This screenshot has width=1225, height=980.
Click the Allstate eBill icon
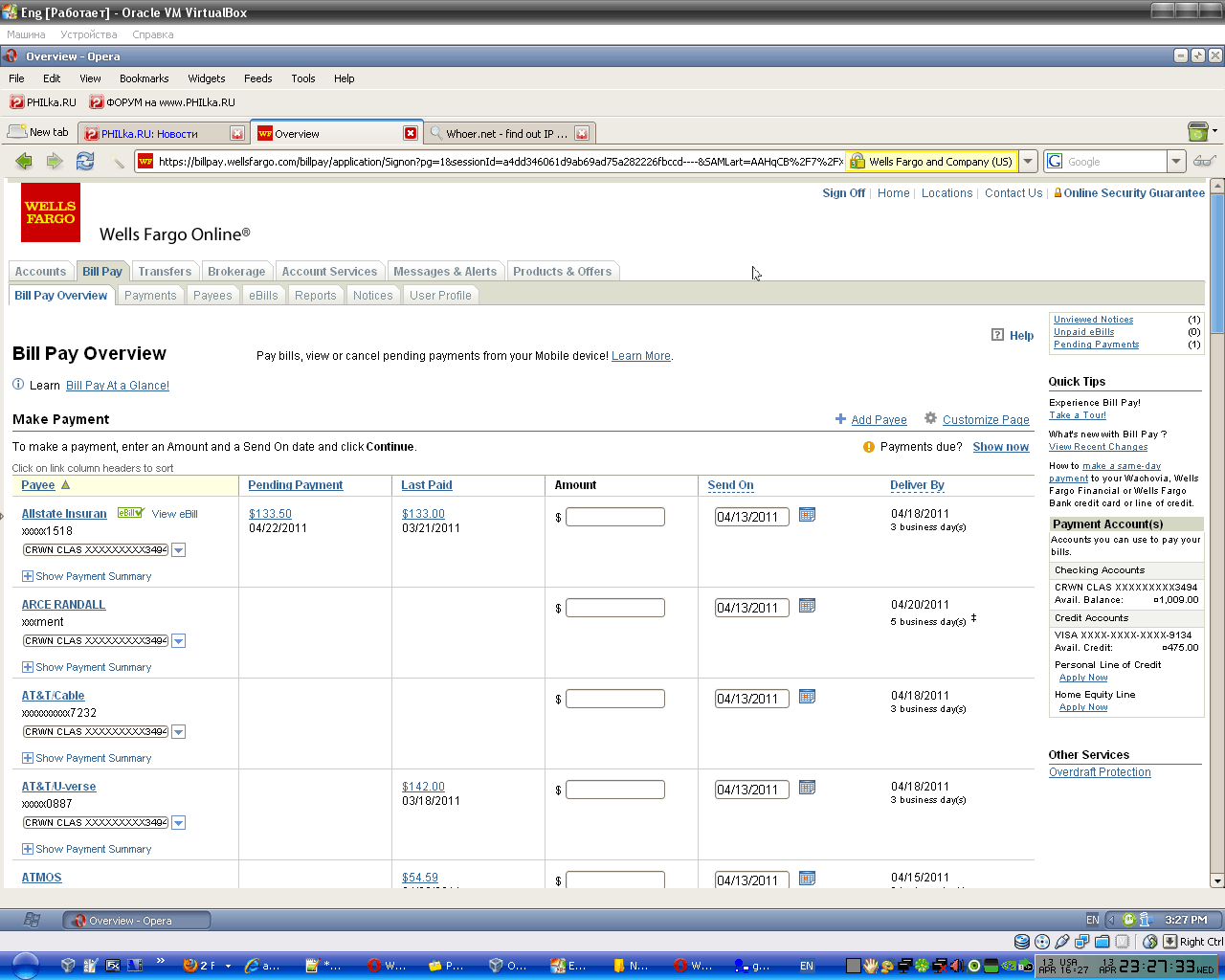(130, 513)
